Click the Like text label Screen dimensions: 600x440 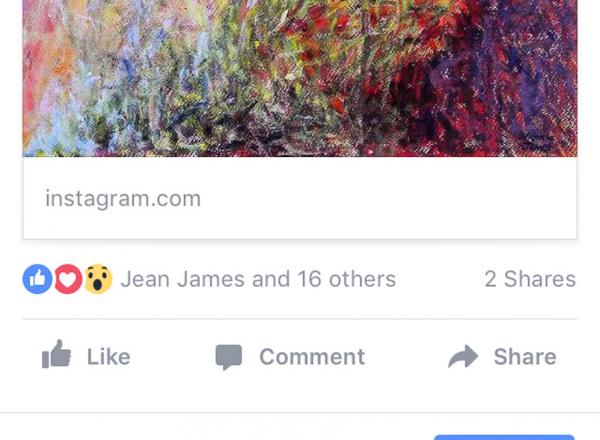pyautogui.click(x=109, y=357)
